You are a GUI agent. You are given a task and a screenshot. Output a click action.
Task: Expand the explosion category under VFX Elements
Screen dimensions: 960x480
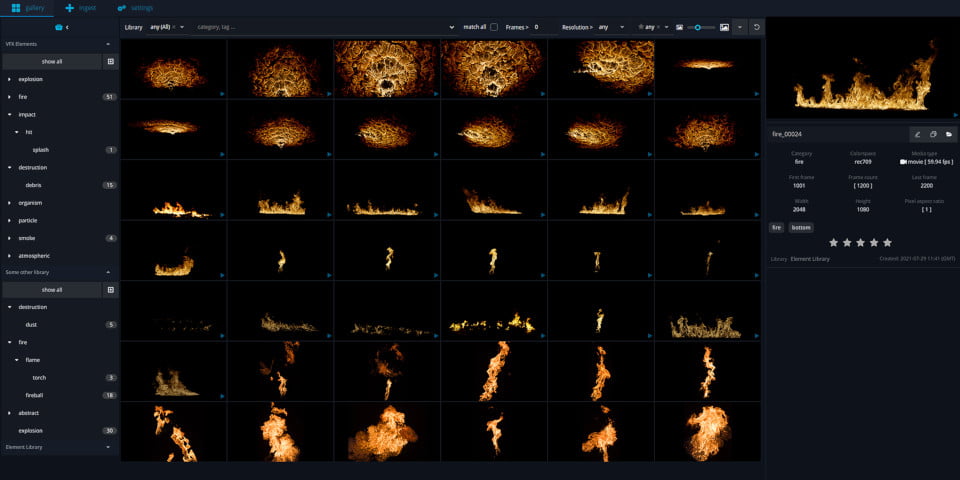pyautogui.click(x=10, y=79)
